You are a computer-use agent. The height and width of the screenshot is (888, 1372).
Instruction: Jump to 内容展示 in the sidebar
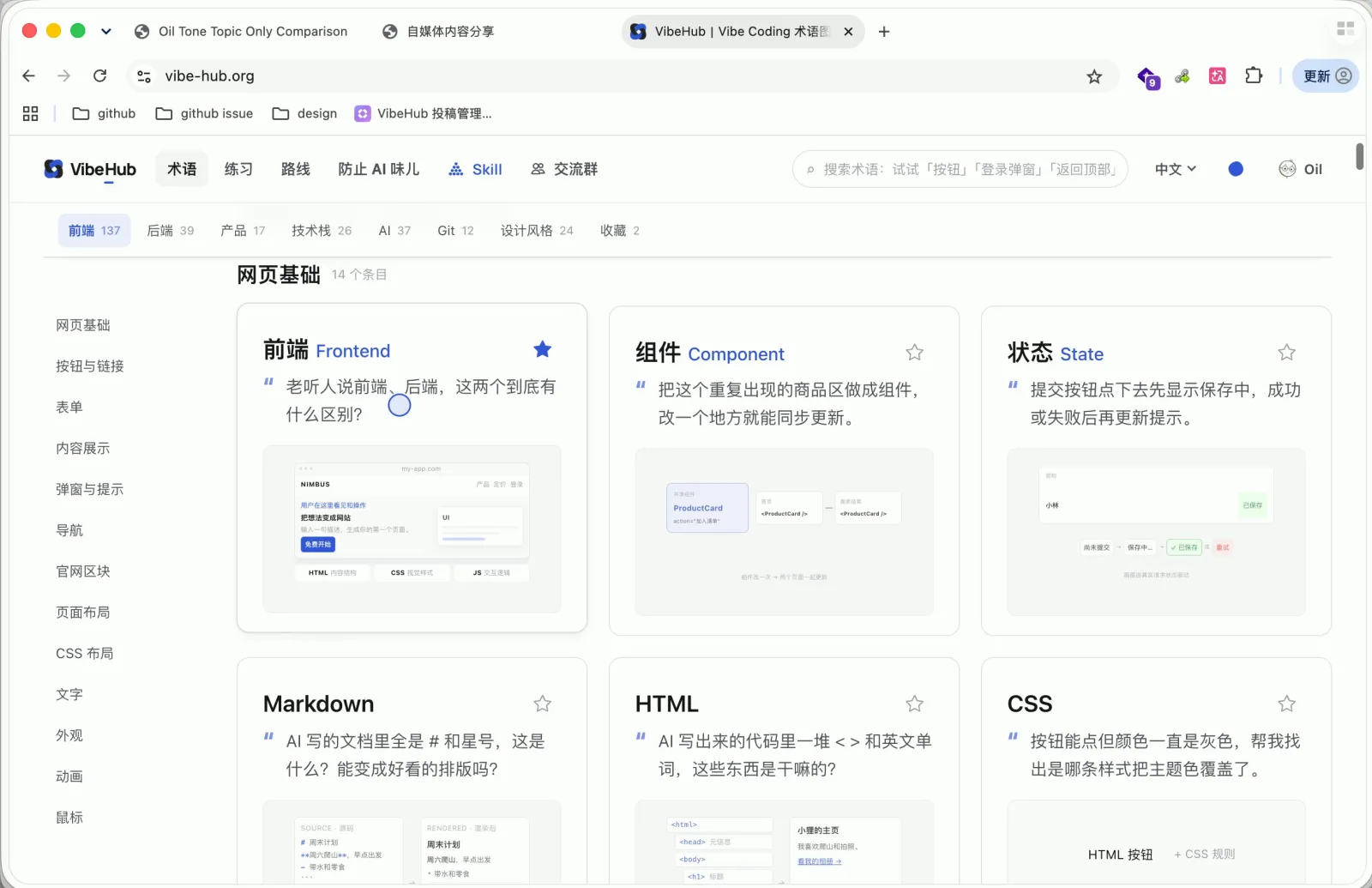(83, 449)
